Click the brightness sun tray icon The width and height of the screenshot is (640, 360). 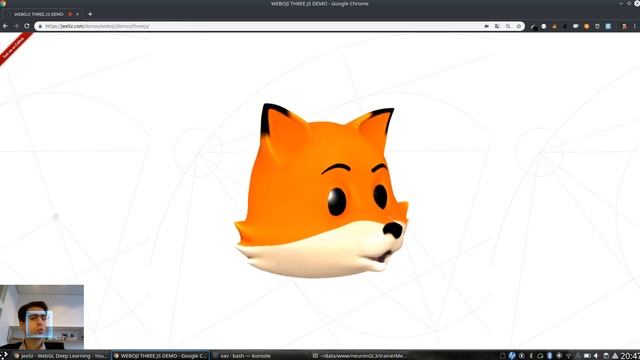pyautogui.click(x=559, y=356)
